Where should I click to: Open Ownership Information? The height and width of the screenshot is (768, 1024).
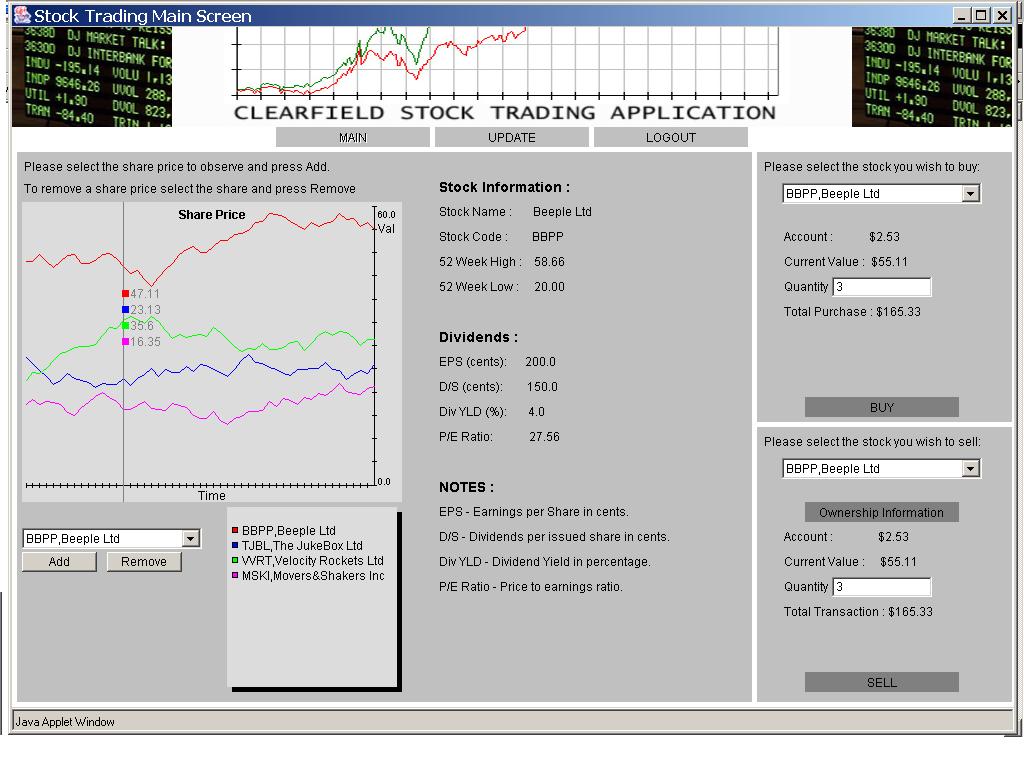pos(881,512)
